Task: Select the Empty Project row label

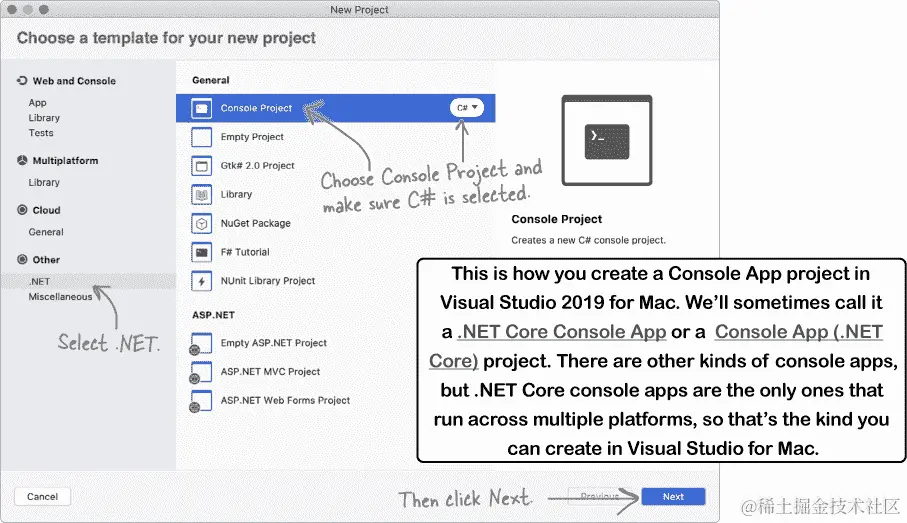Action: pyautogui.click(x=252, y=137)
